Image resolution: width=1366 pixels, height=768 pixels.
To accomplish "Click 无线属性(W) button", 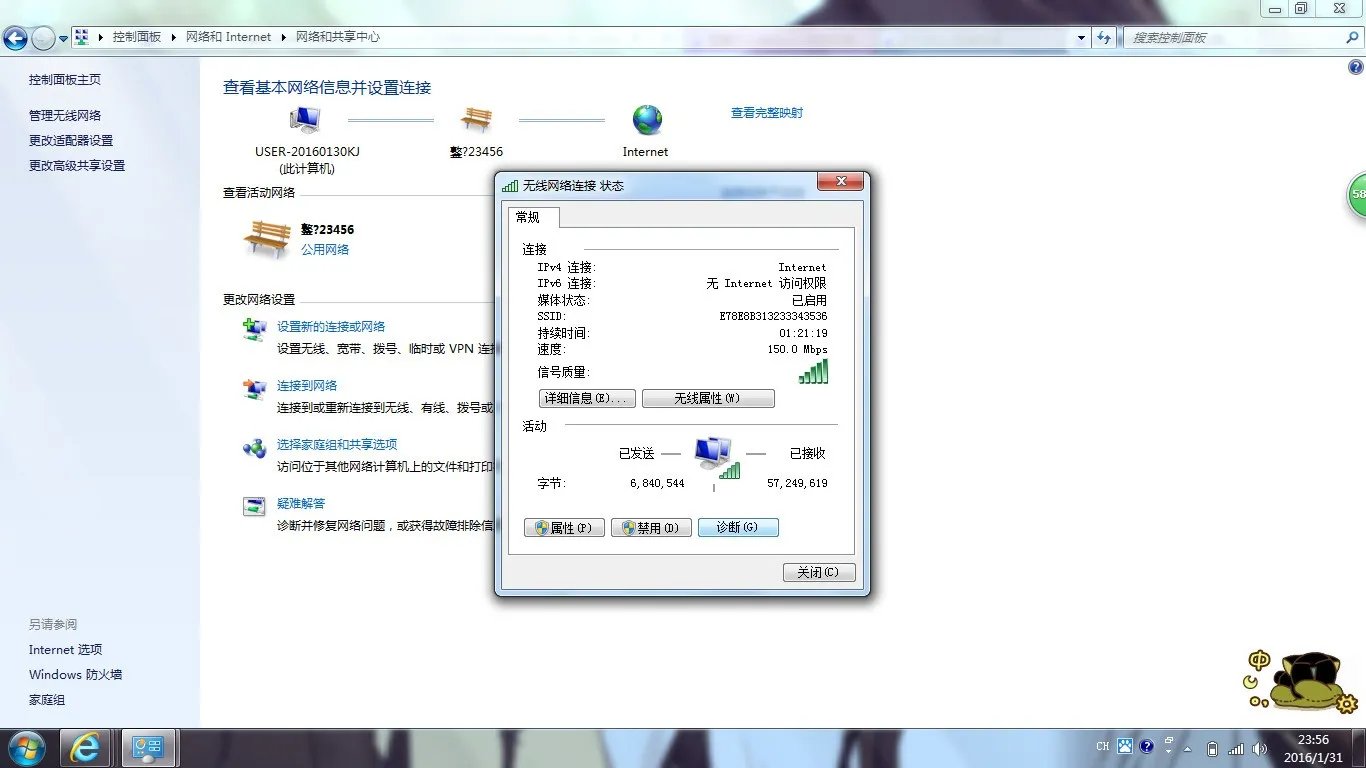I will tap(708, 398).
